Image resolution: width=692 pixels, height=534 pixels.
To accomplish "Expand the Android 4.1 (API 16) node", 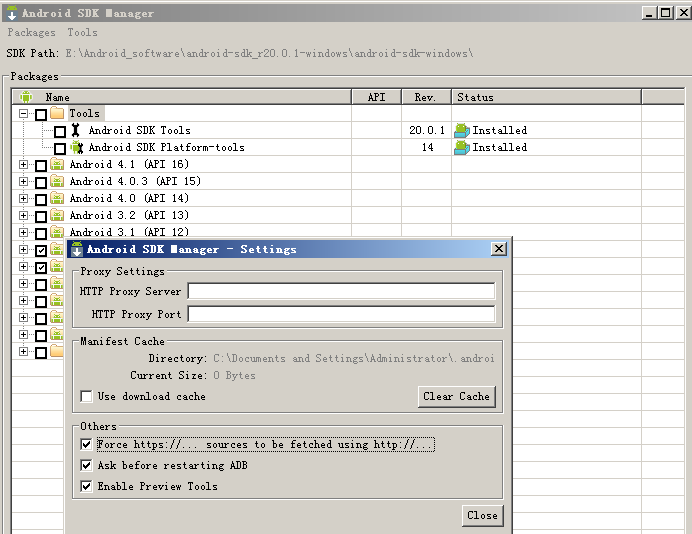I will click(x=23, y=165).
